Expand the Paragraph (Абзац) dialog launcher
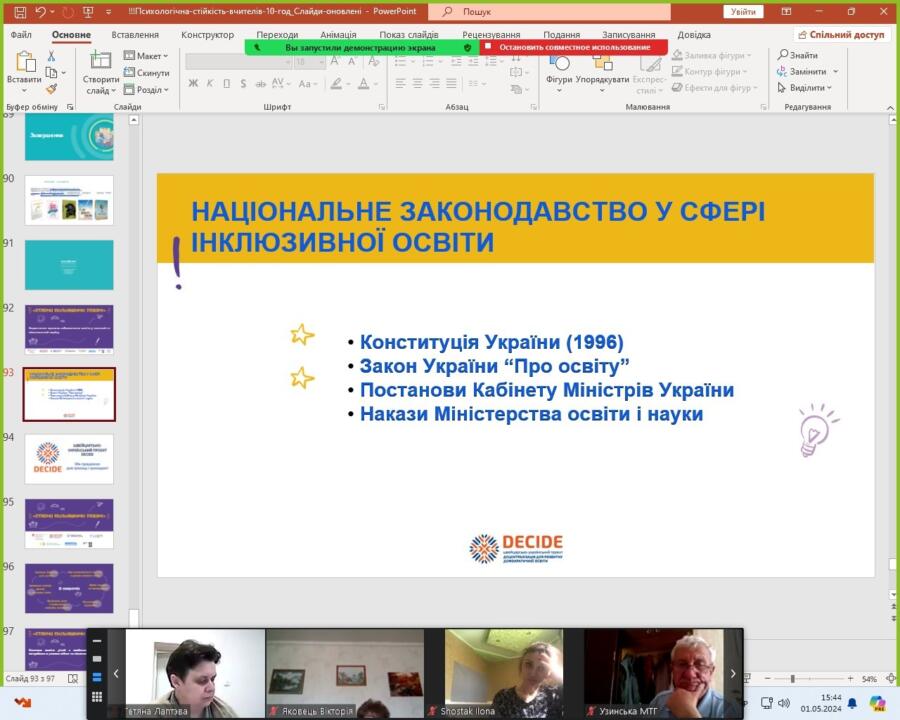Screen dimensions: 900x720 [534, 107]
